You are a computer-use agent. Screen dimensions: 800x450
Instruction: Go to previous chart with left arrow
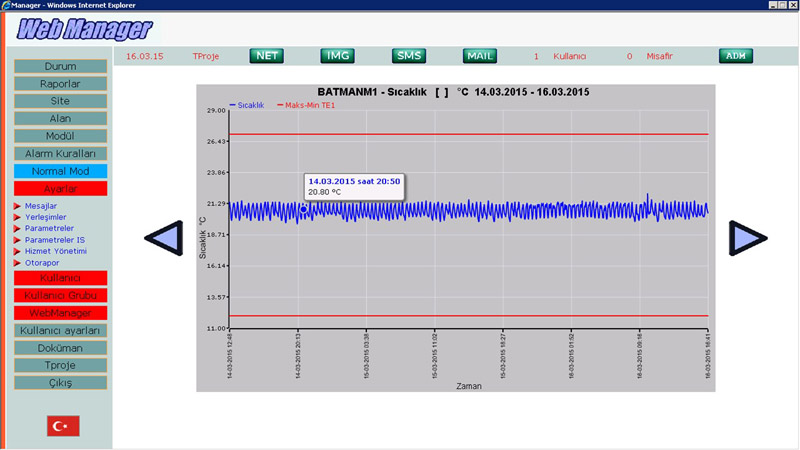pyautogui.click(x=164, y=238)
